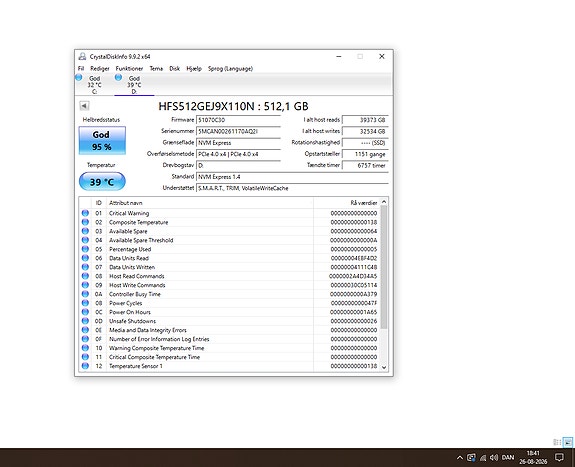
Task: Click status icon for Controller Busy Time row
Action: pyautogui.click(x=85, y=294)
